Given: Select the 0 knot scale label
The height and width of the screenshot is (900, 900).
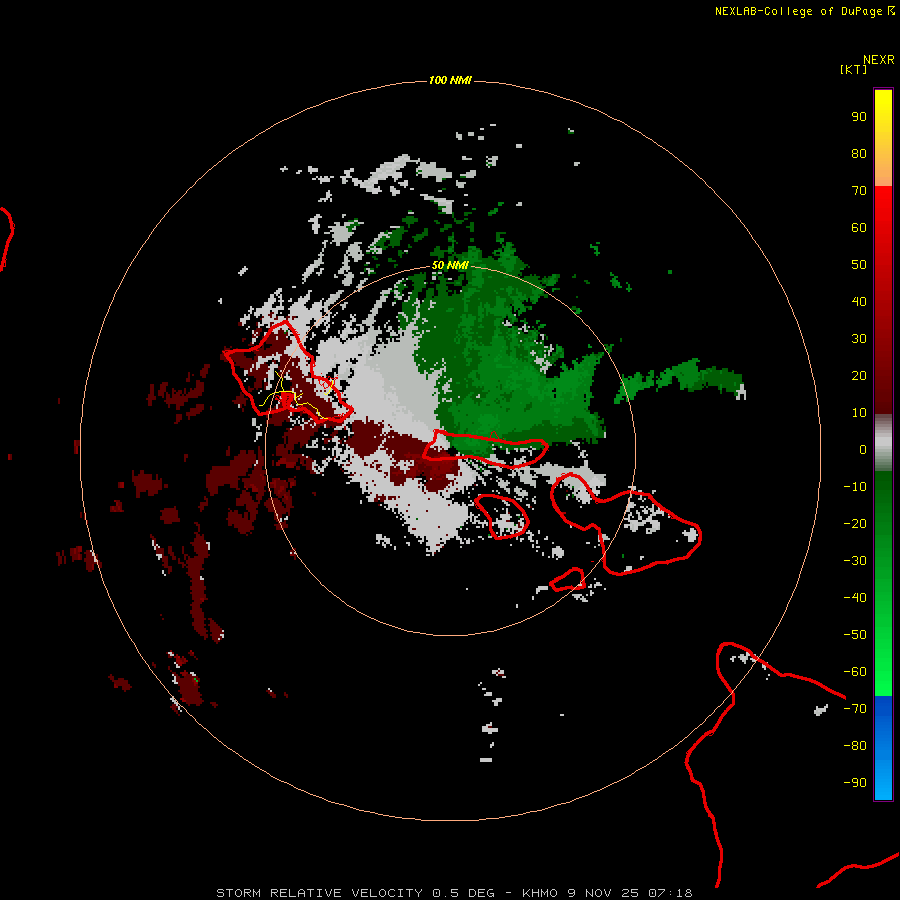Looking at the screenshot, I should point(863,450).
